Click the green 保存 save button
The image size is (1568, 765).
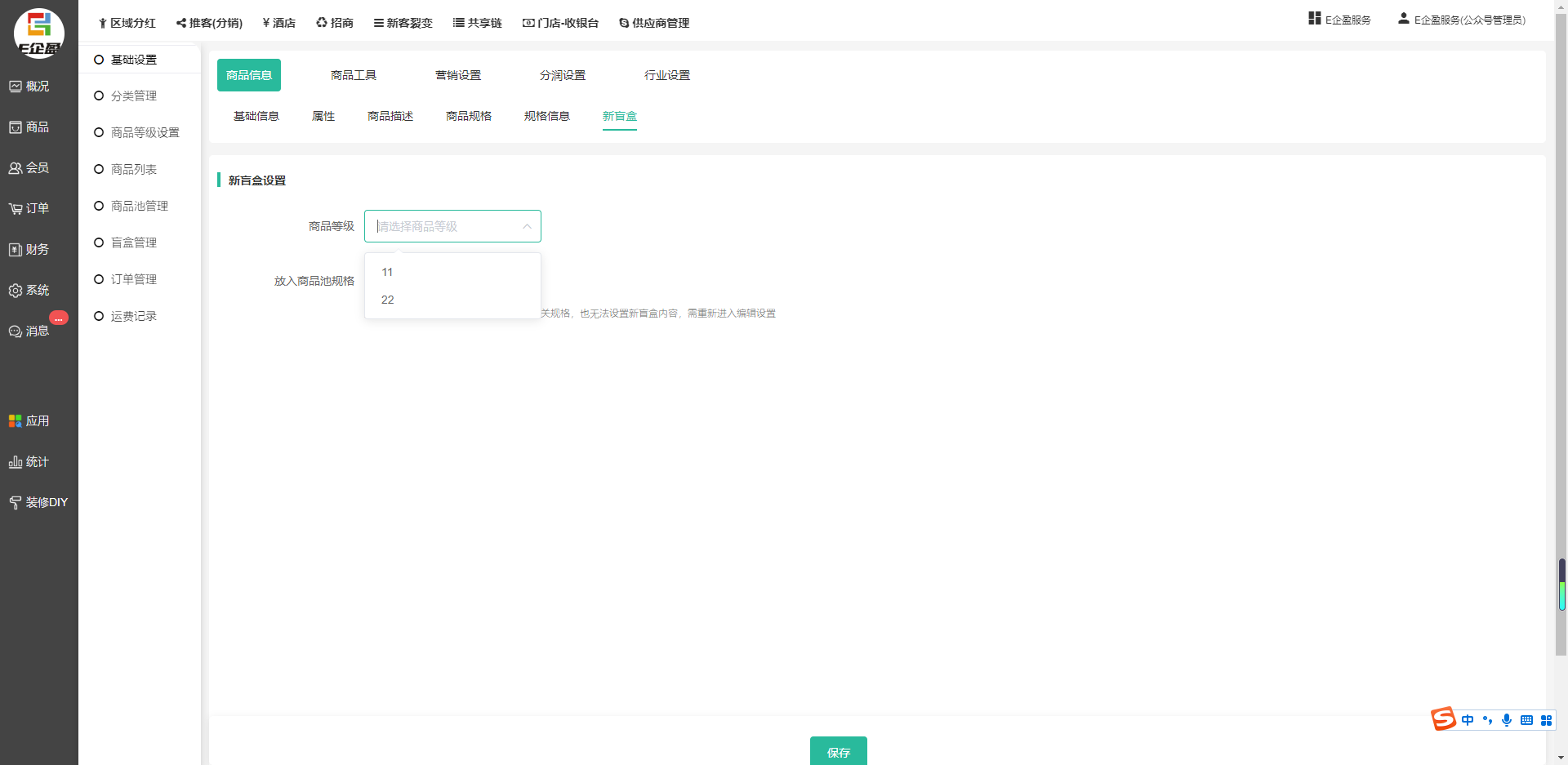click(838, 751)
